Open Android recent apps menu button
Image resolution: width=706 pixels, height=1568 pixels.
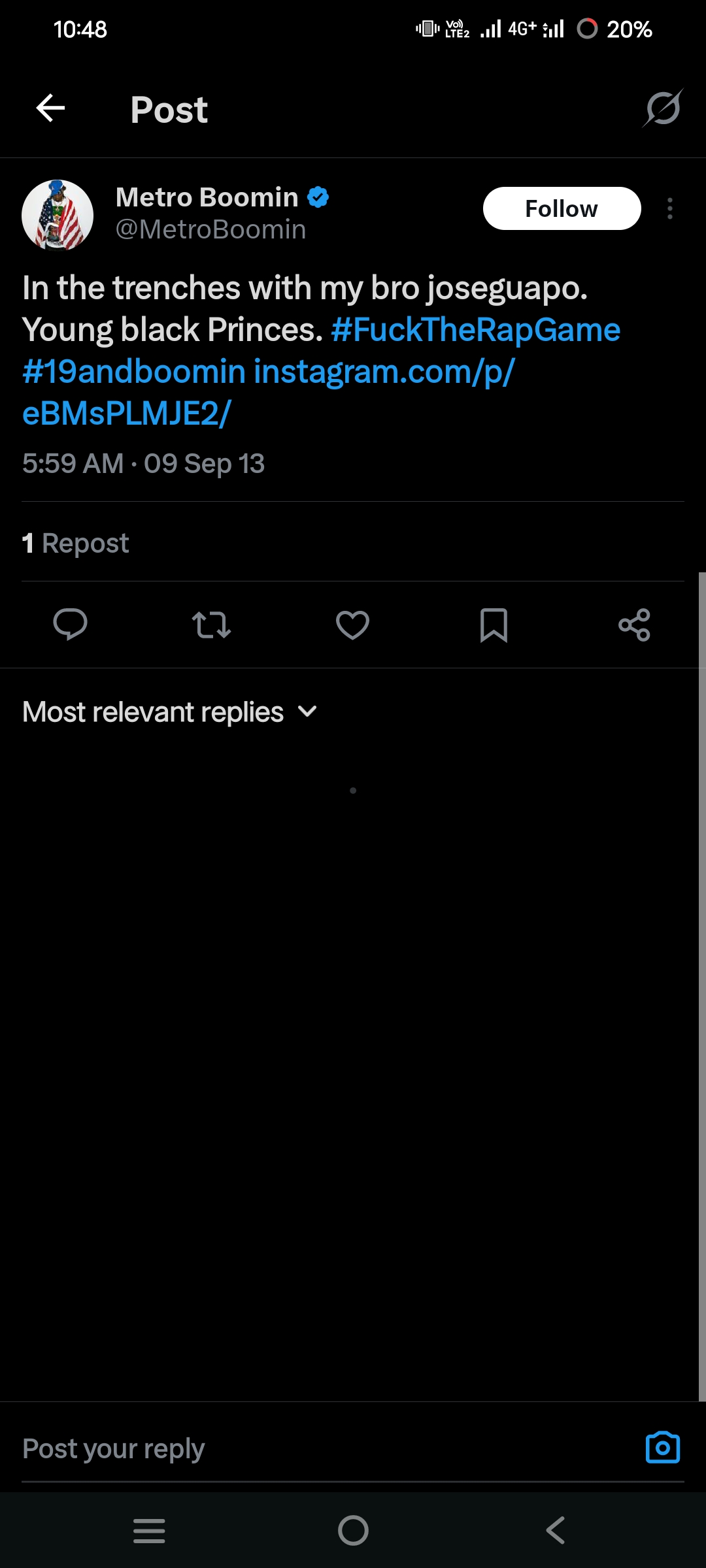coord(149,1530)
